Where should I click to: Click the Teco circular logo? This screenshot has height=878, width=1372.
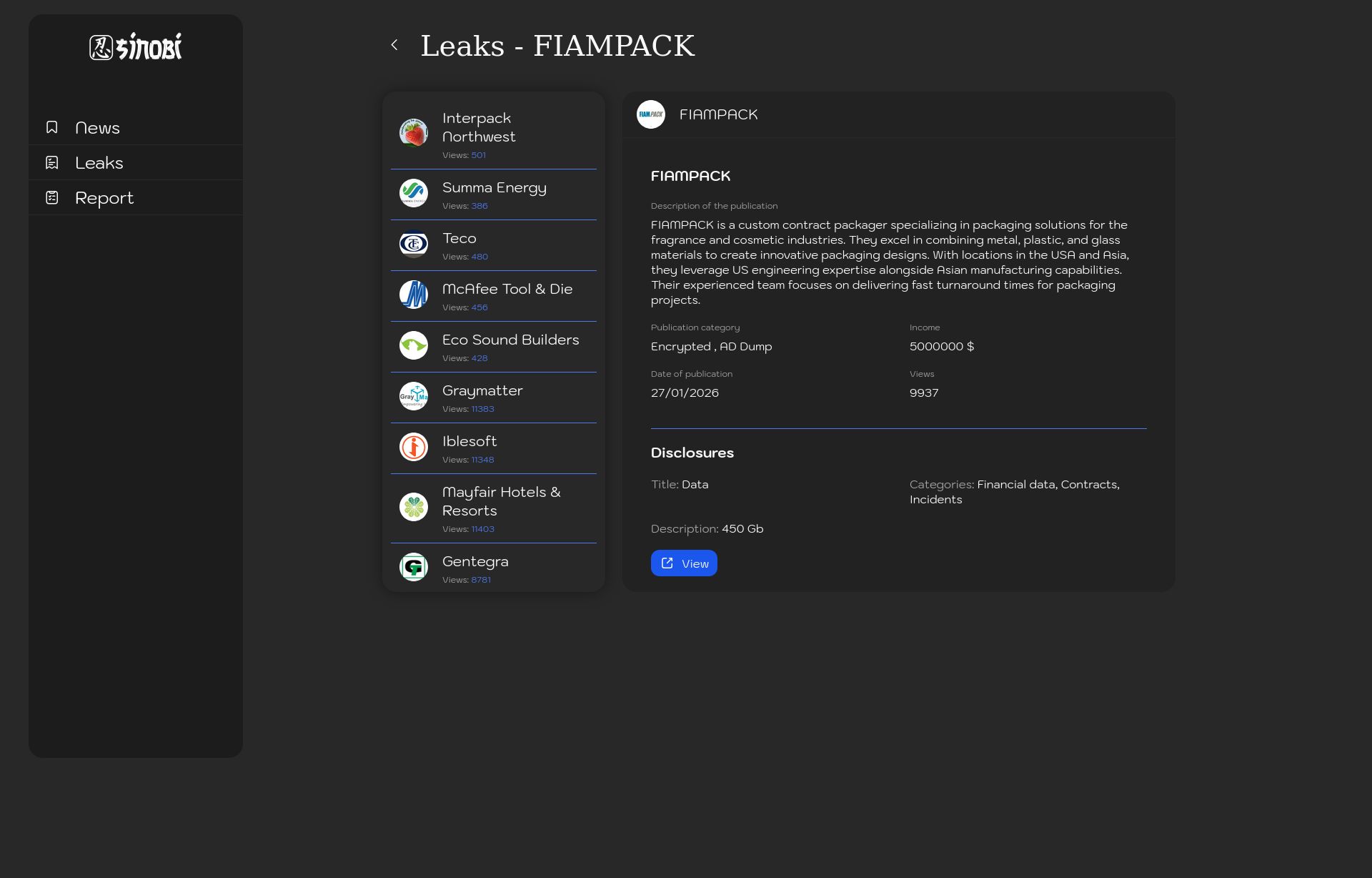[x=414, y=244]
